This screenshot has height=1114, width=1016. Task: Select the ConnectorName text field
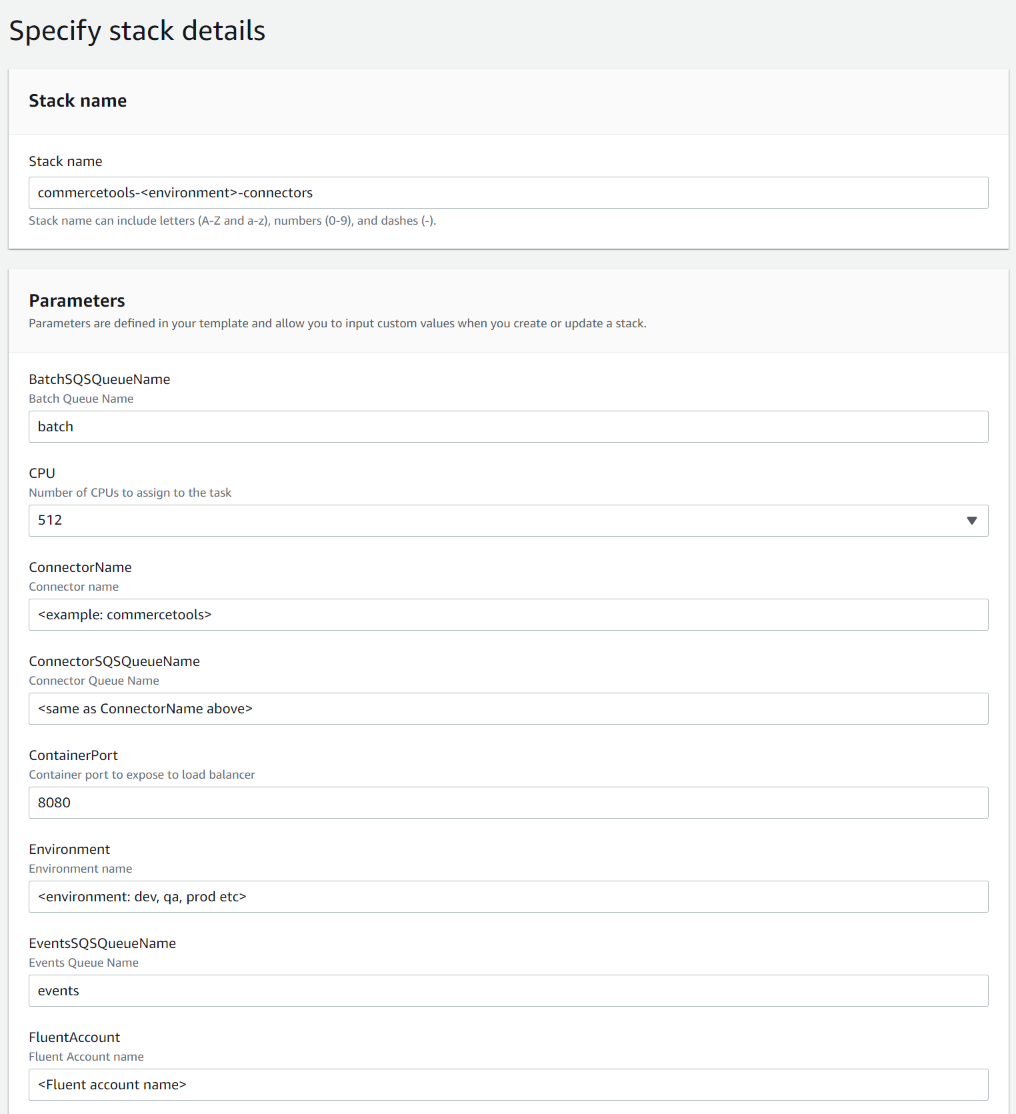point(508,615)
